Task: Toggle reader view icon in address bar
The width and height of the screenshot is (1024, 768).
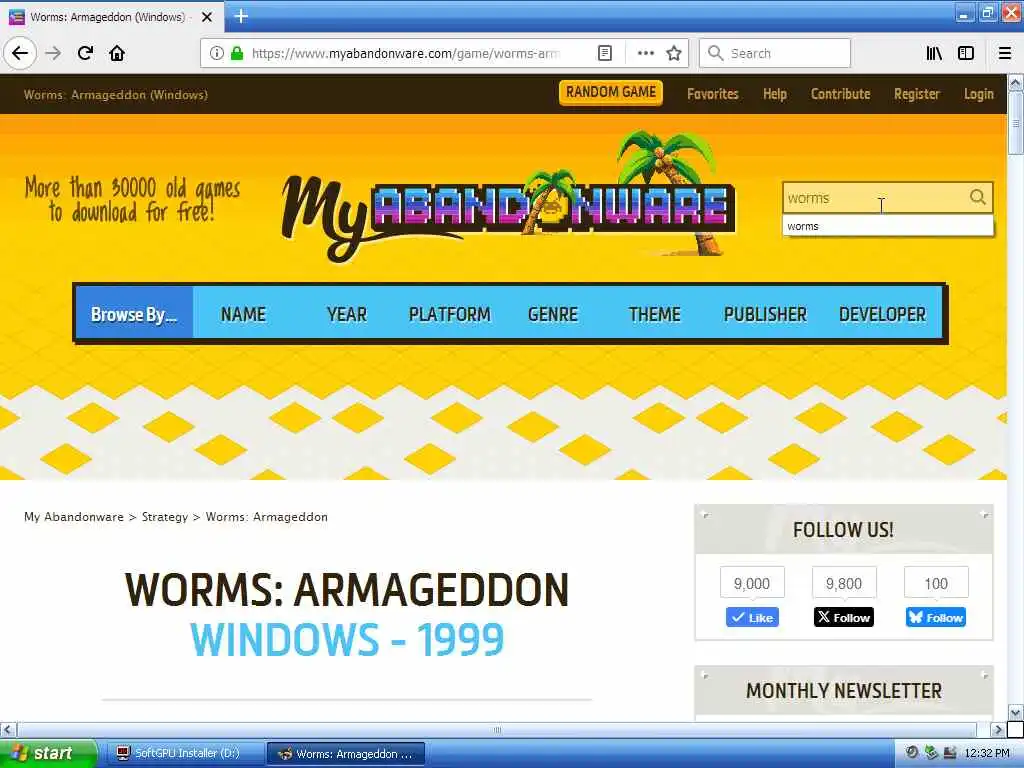Action: coord(605,53)
